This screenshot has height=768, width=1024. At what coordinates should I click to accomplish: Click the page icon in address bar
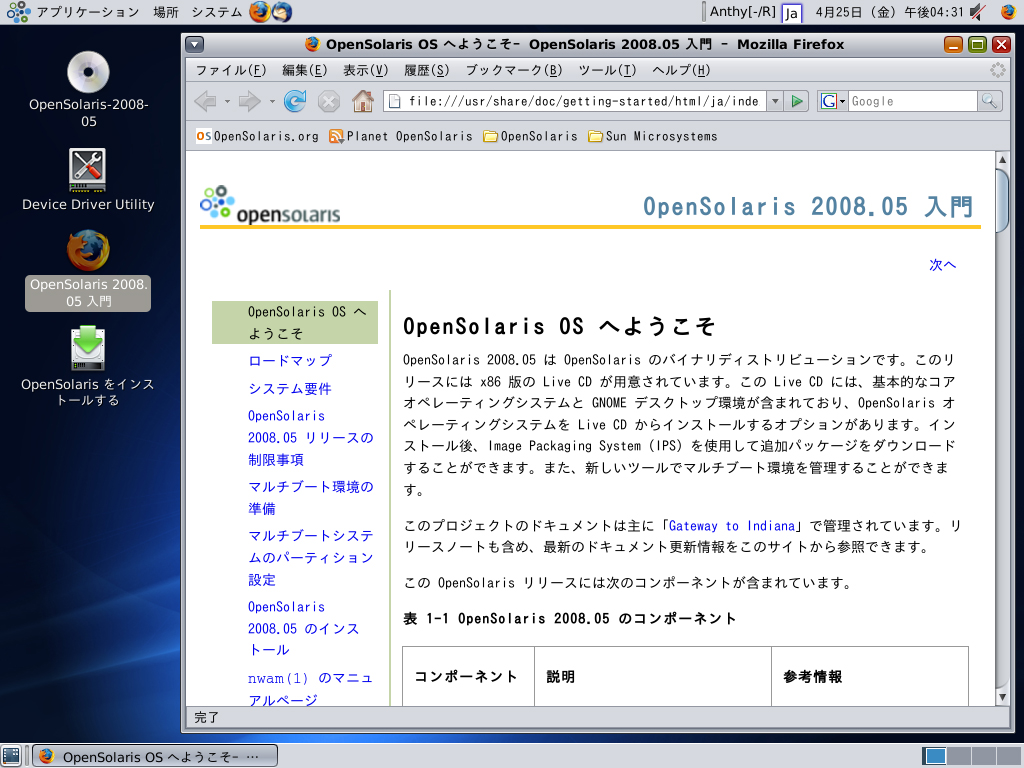click(x=394, y=101)
